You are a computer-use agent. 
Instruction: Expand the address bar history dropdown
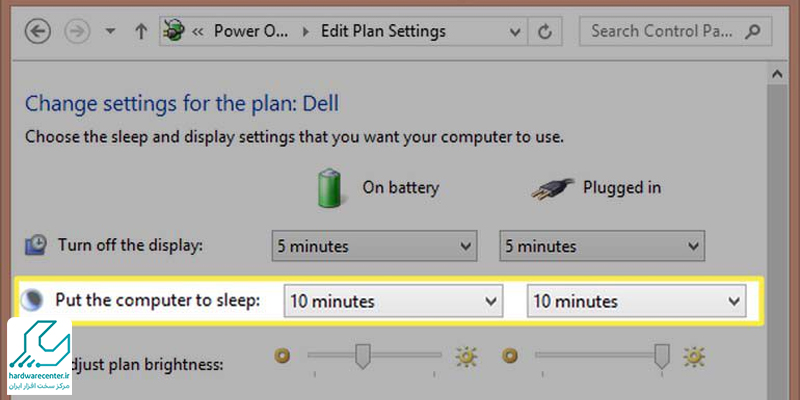point(514,32)
